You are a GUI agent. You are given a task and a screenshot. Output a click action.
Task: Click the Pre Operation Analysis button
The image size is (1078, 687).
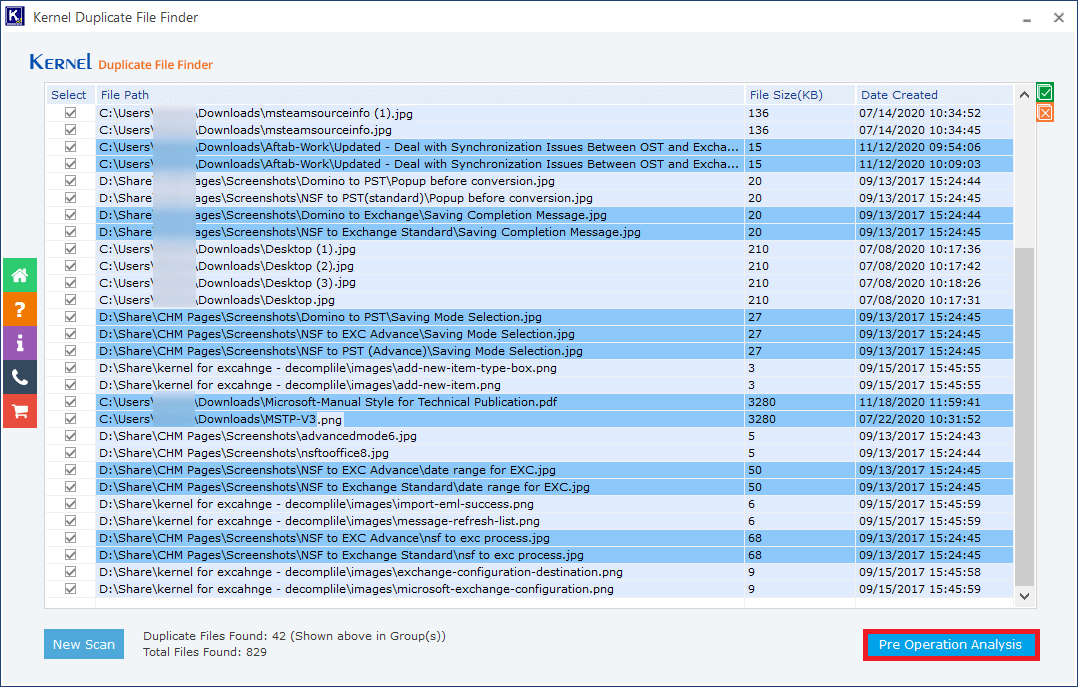[x=951, y=644]
